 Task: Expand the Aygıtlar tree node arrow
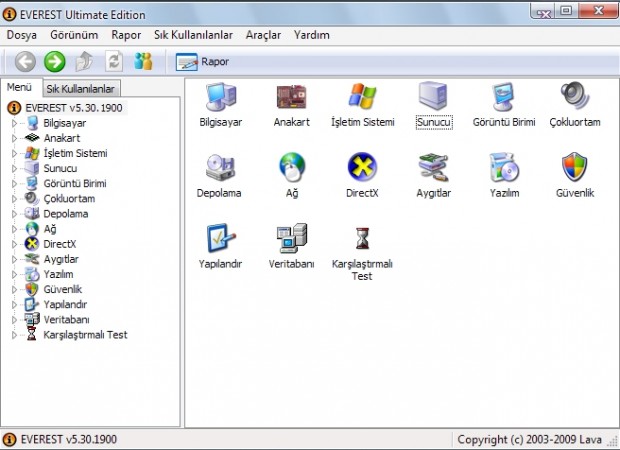[14, 259]
